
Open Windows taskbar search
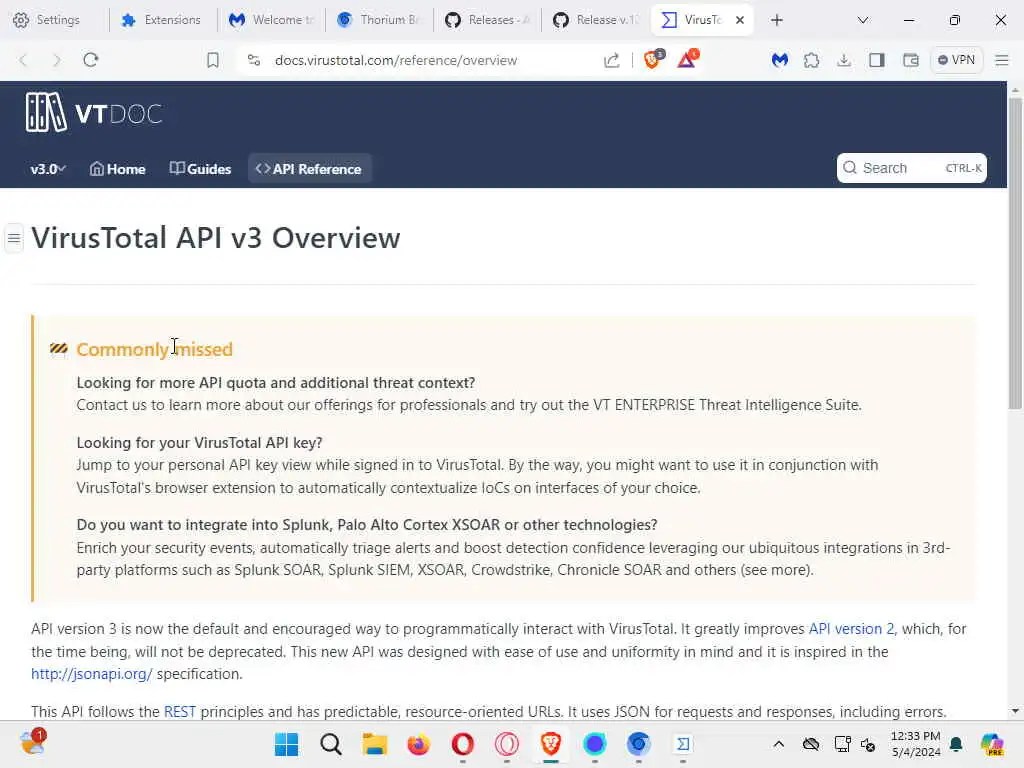(x=330, y=744)
